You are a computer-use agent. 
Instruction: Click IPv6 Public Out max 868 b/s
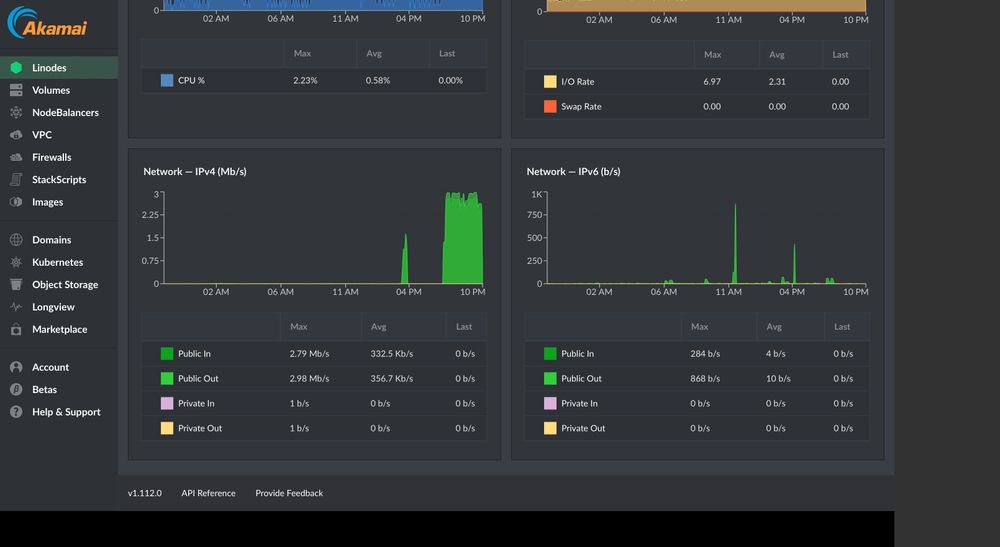pyautogui.click(x=705, y=378)
